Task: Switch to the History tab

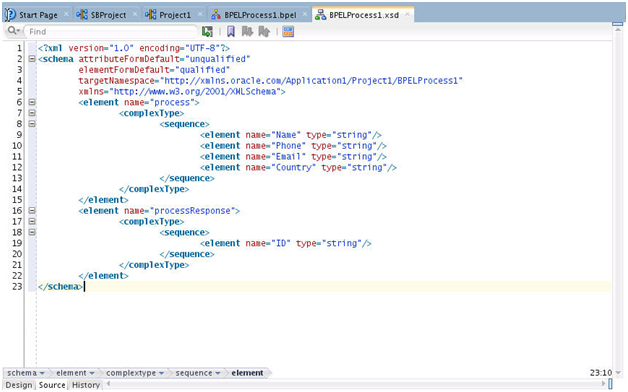Action: coord(86,385)
